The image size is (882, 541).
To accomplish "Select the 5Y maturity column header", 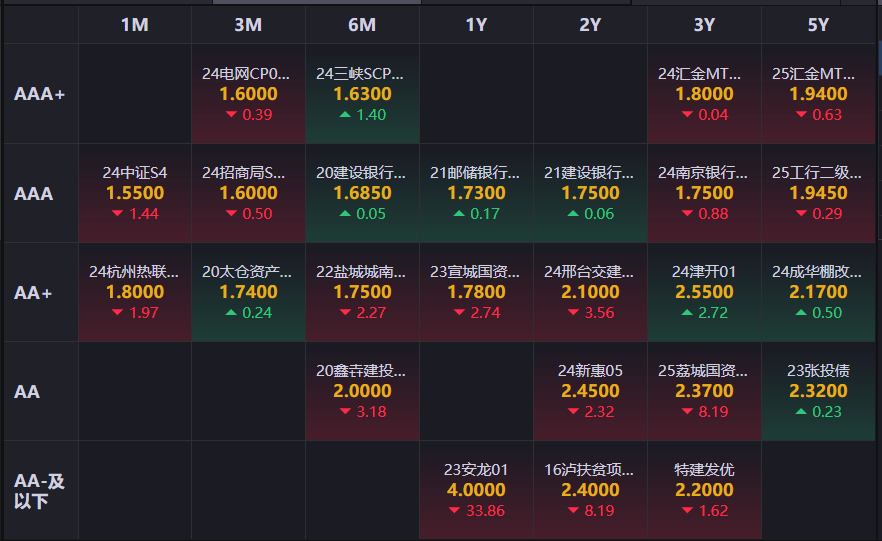I will (x=818, y=25).
